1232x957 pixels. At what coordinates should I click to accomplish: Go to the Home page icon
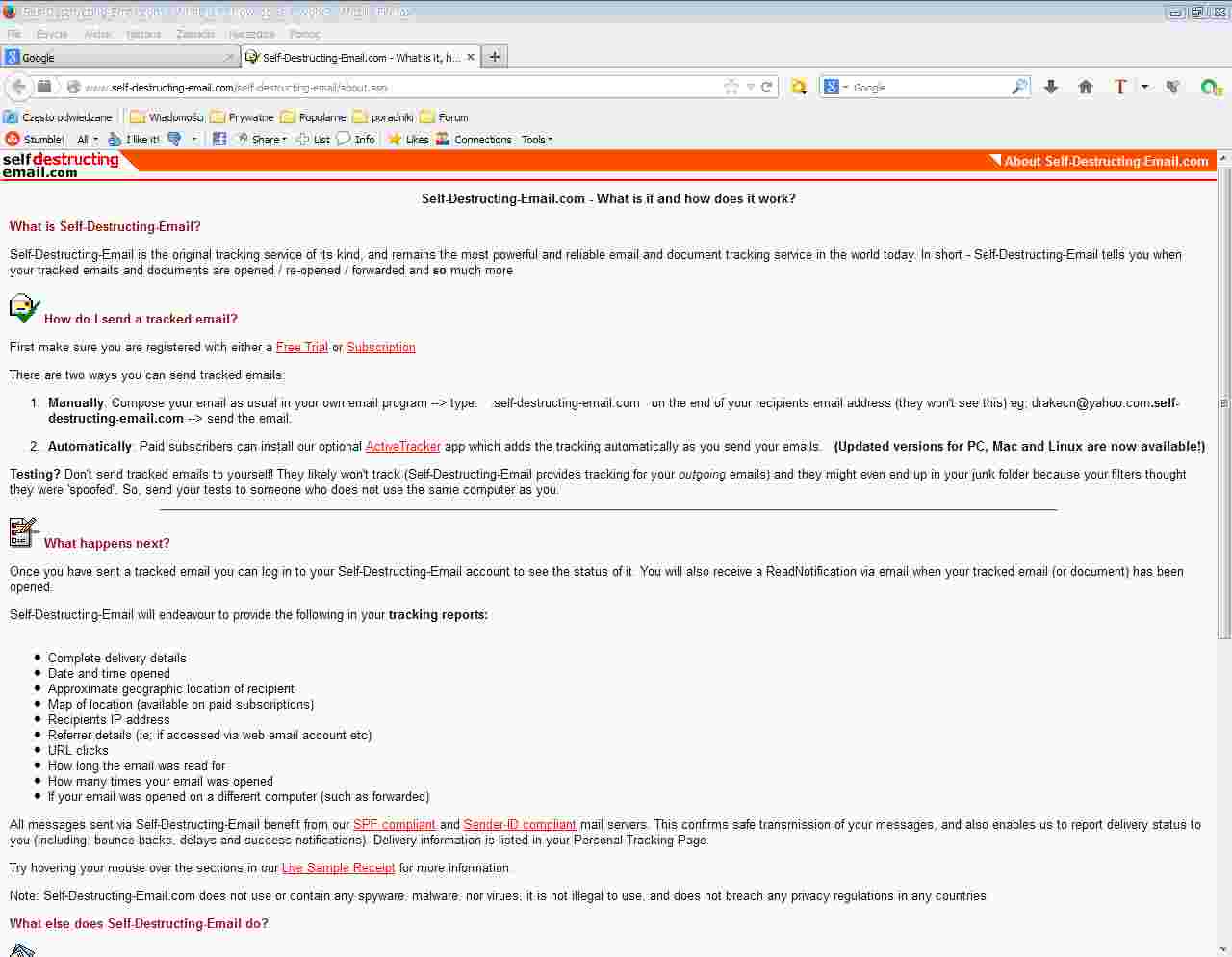(x=1086, y=87)
